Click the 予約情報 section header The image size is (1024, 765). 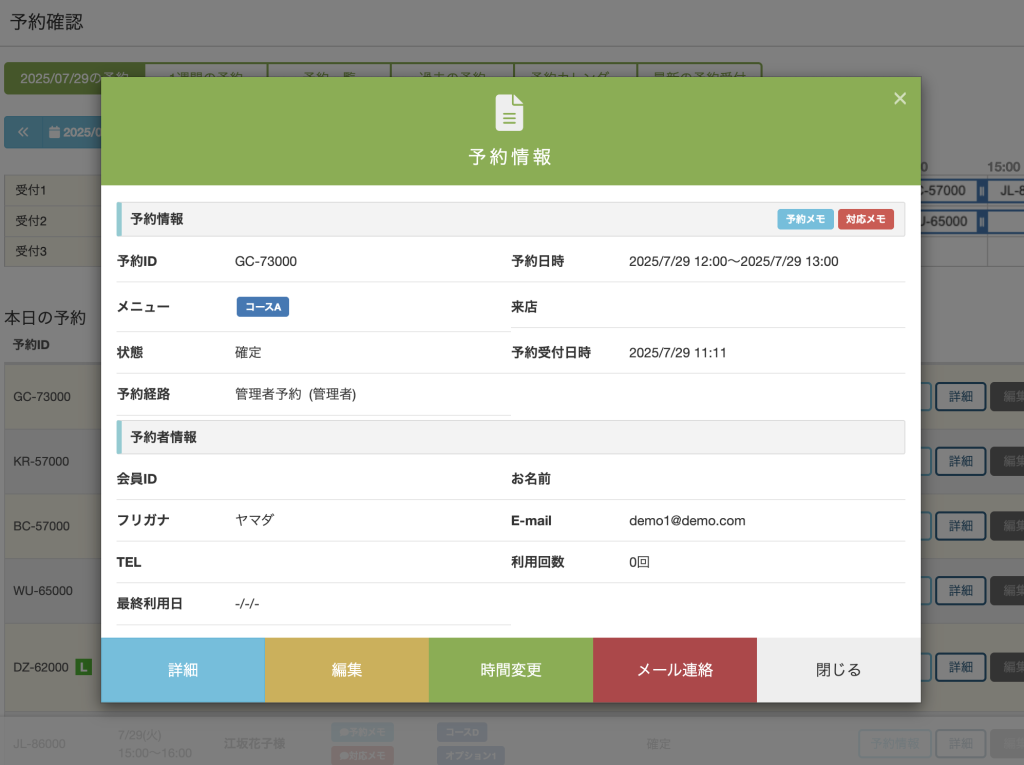point(511,219)
